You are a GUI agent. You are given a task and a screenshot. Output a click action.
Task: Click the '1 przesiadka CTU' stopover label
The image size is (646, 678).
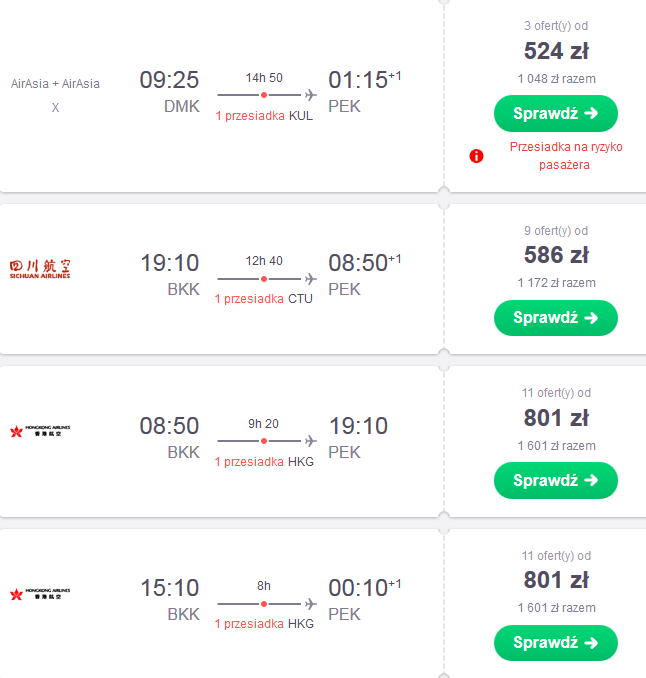click(264, 299)
